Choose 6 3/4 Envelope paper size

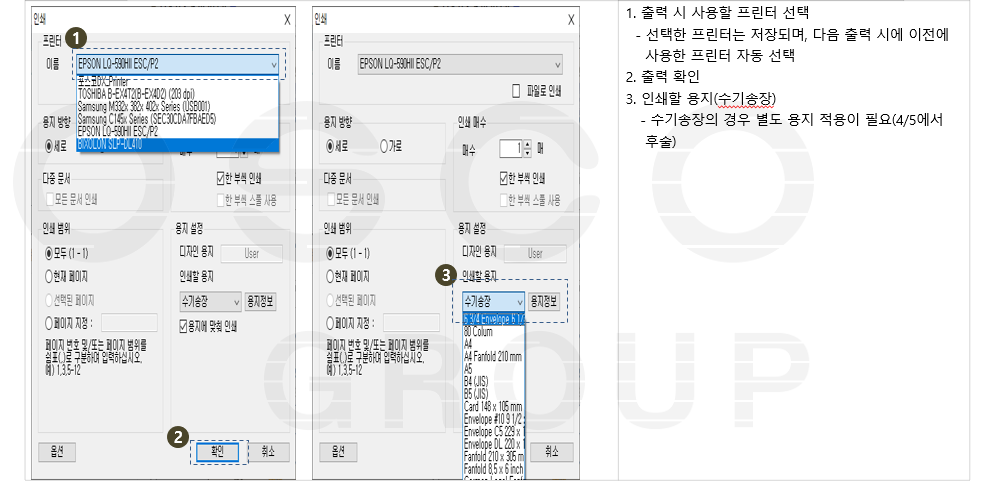coord(494,319)
